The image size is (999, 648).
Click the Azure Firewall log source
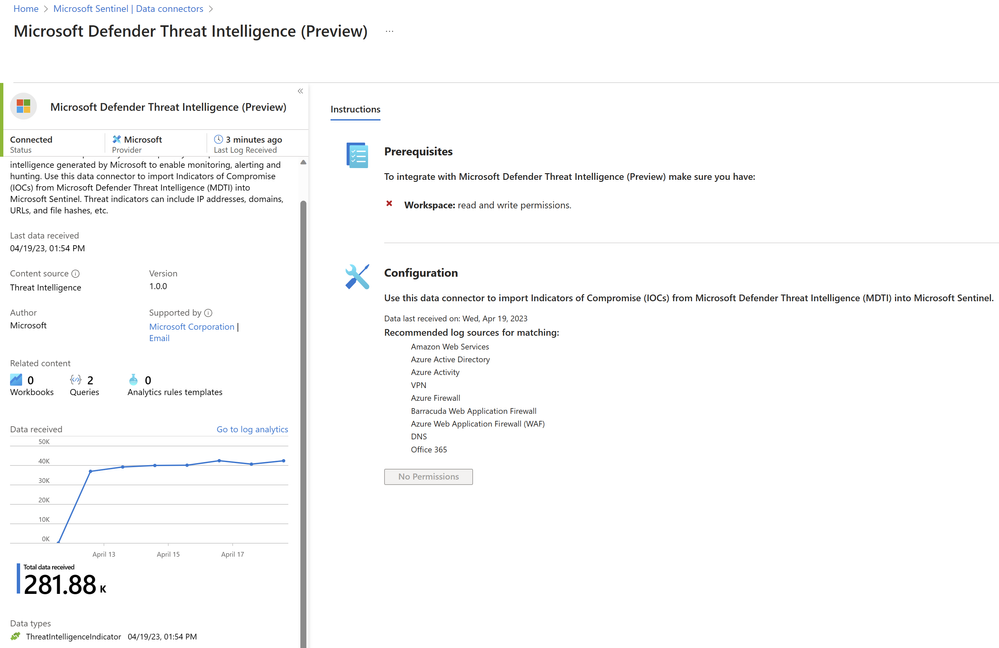[435, 398]
